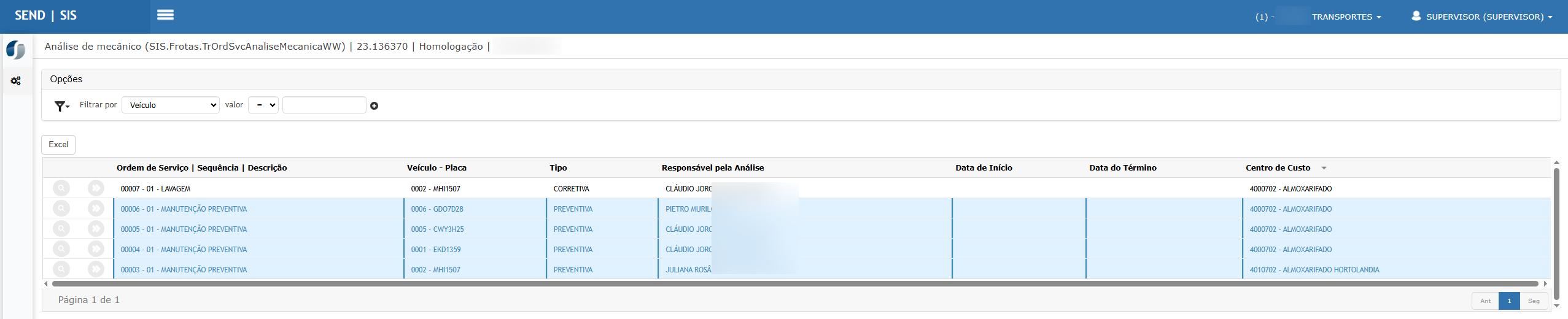Open the equals operator dropdown

point(263,105)
